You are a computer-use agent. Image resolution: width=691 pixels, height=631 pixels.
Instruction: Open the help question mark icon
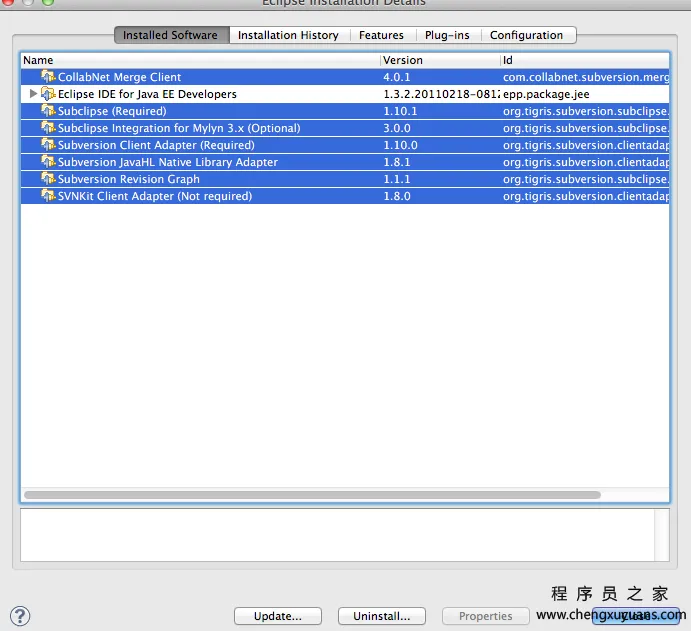point(20,616)
